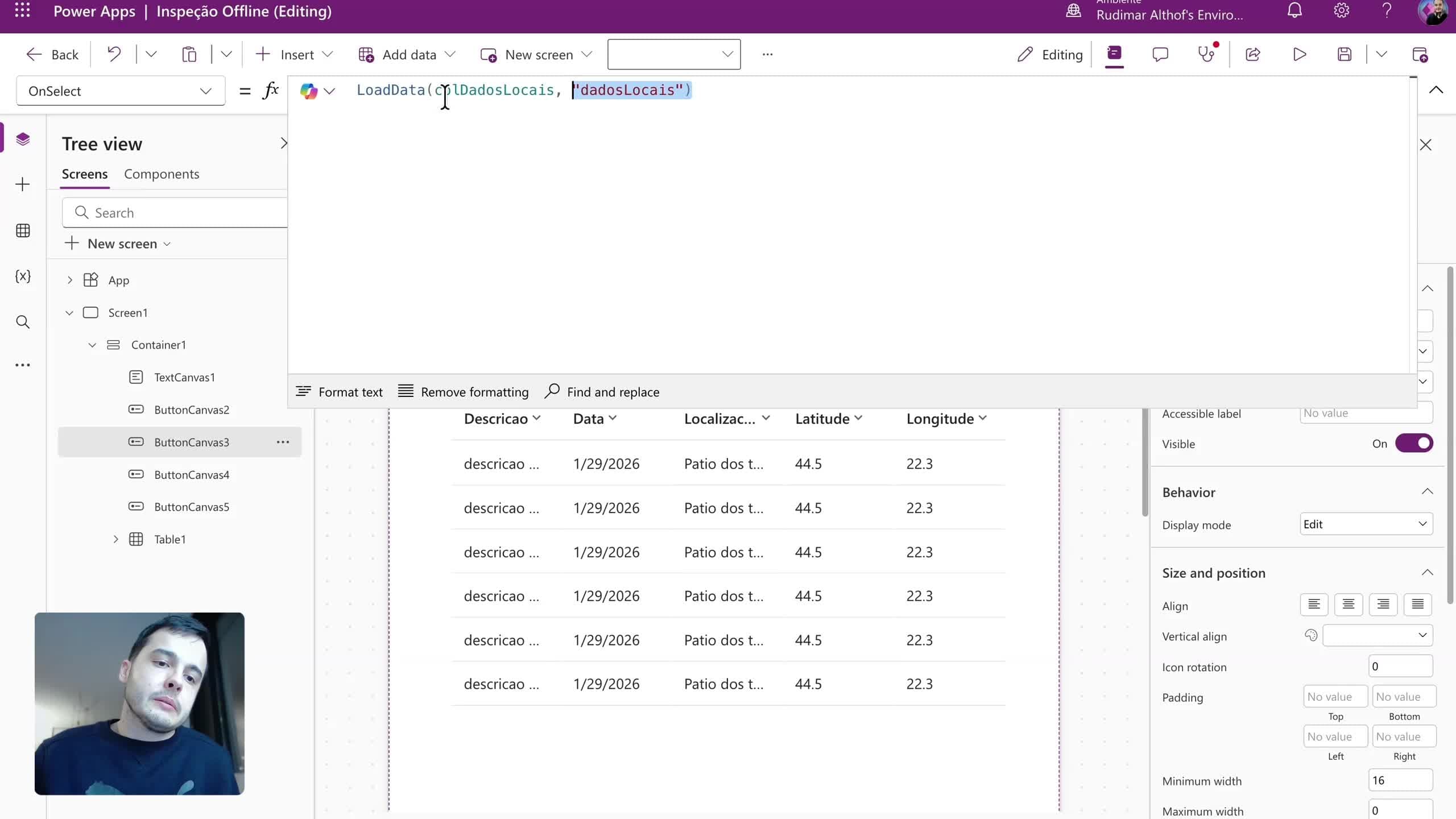Open the Display mode dropdown set to Edit
Screen dimensions: 1456x819
pos(1364,524)
